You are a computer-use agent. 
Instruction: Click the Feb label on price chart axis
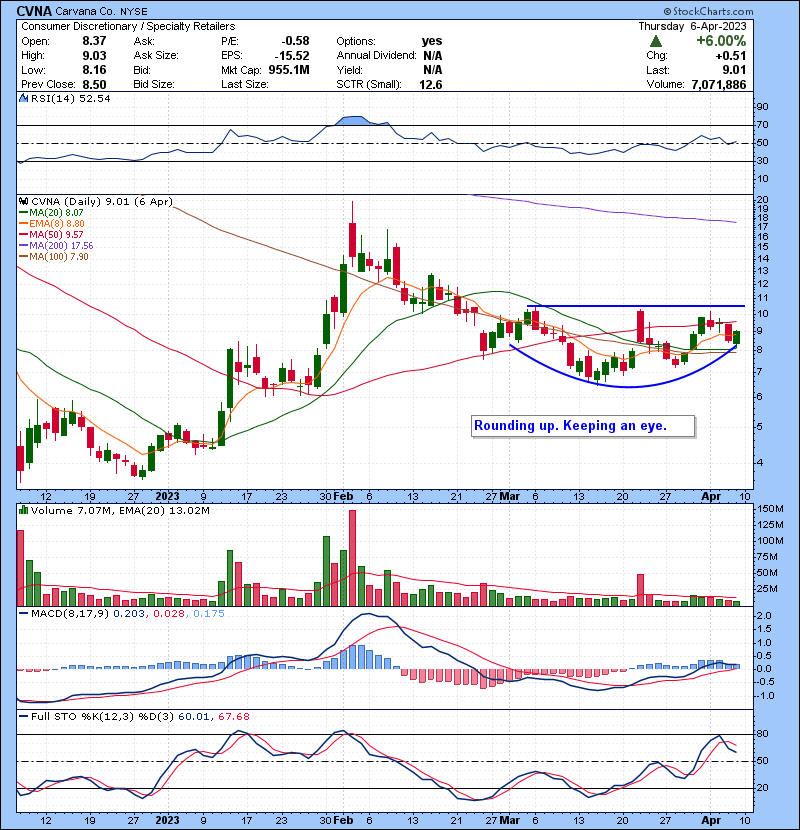click(x=344, y=497)
